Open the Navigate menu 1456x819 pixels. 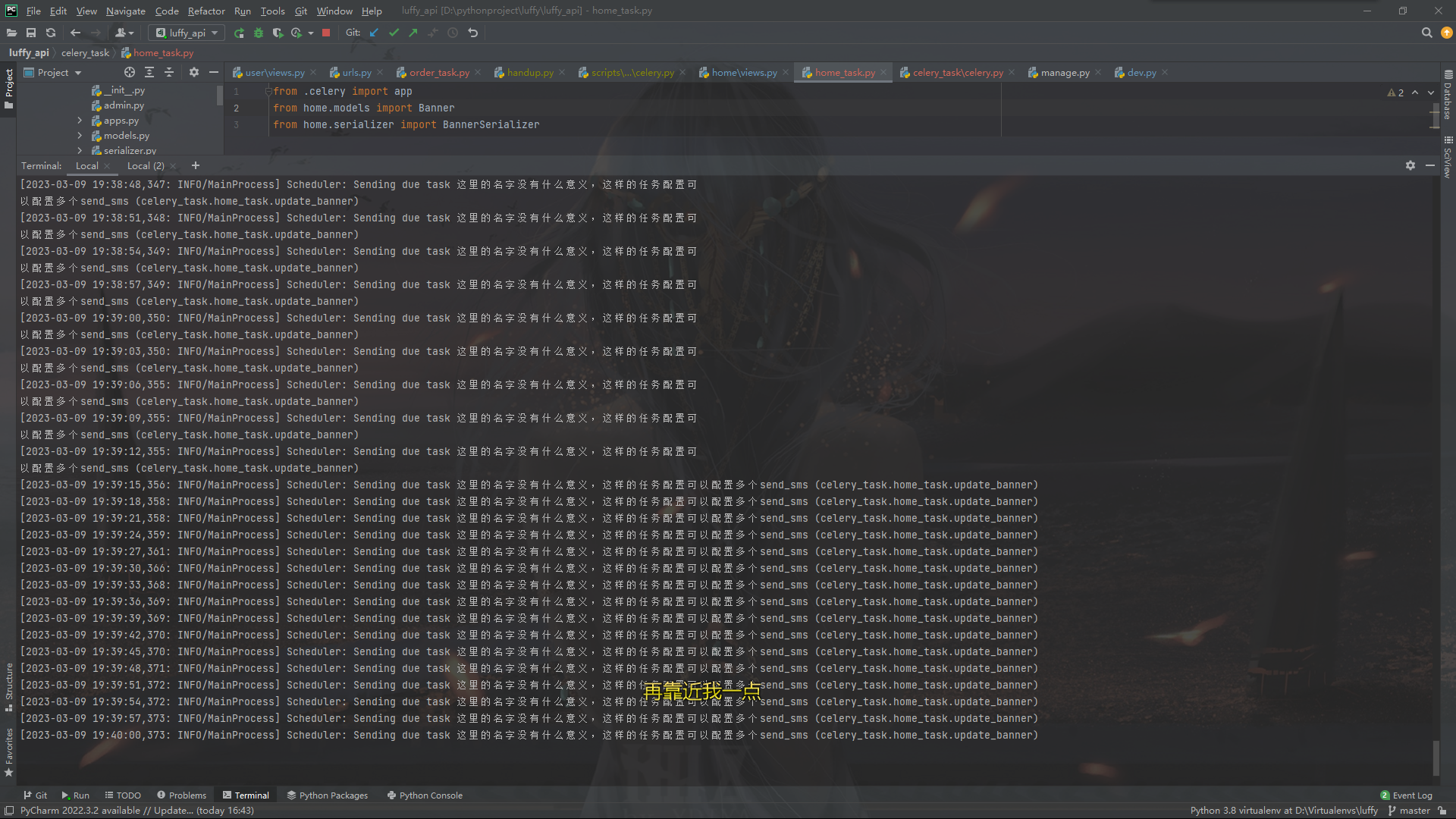click(x=125, y=11)
